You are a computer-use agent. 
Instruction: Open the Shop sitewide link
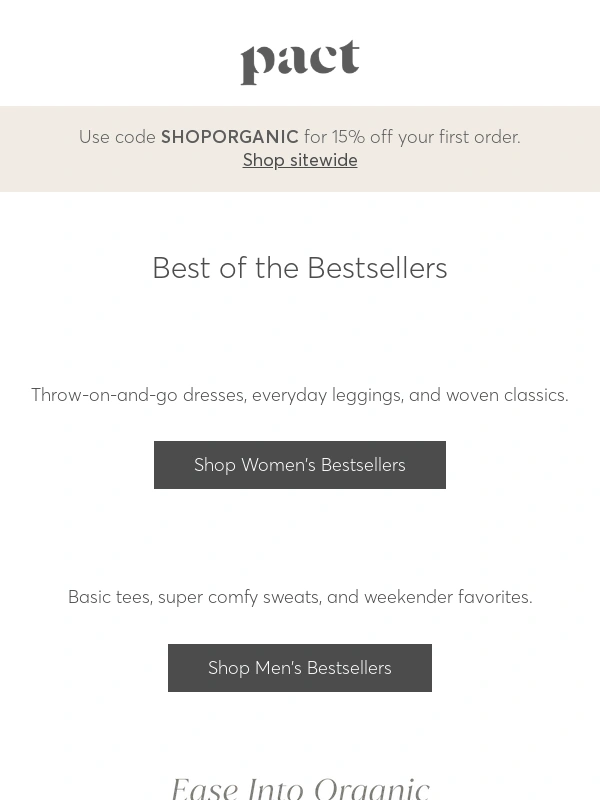(x=300, y=160)
